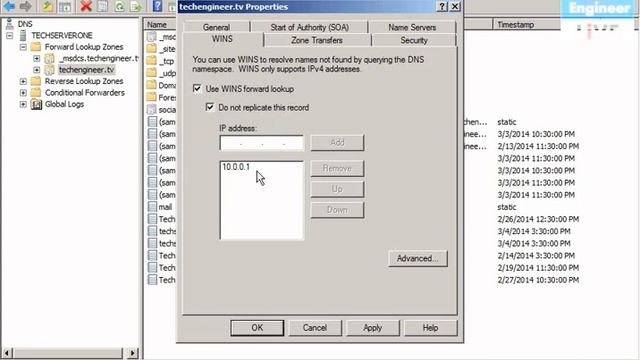
Task: Open the Name Servers tab
Action: (x=412, y=27)
